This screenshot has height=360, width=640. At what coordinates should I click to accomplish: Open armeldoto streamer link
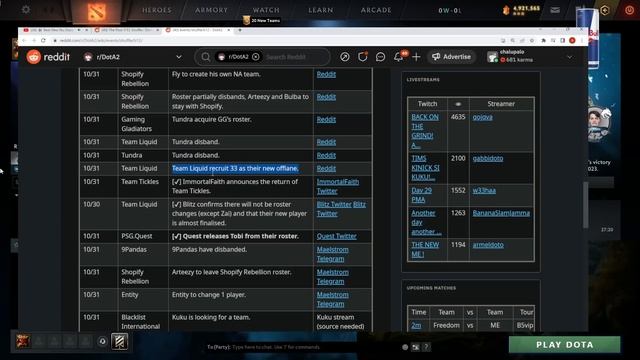pos(488,245)
